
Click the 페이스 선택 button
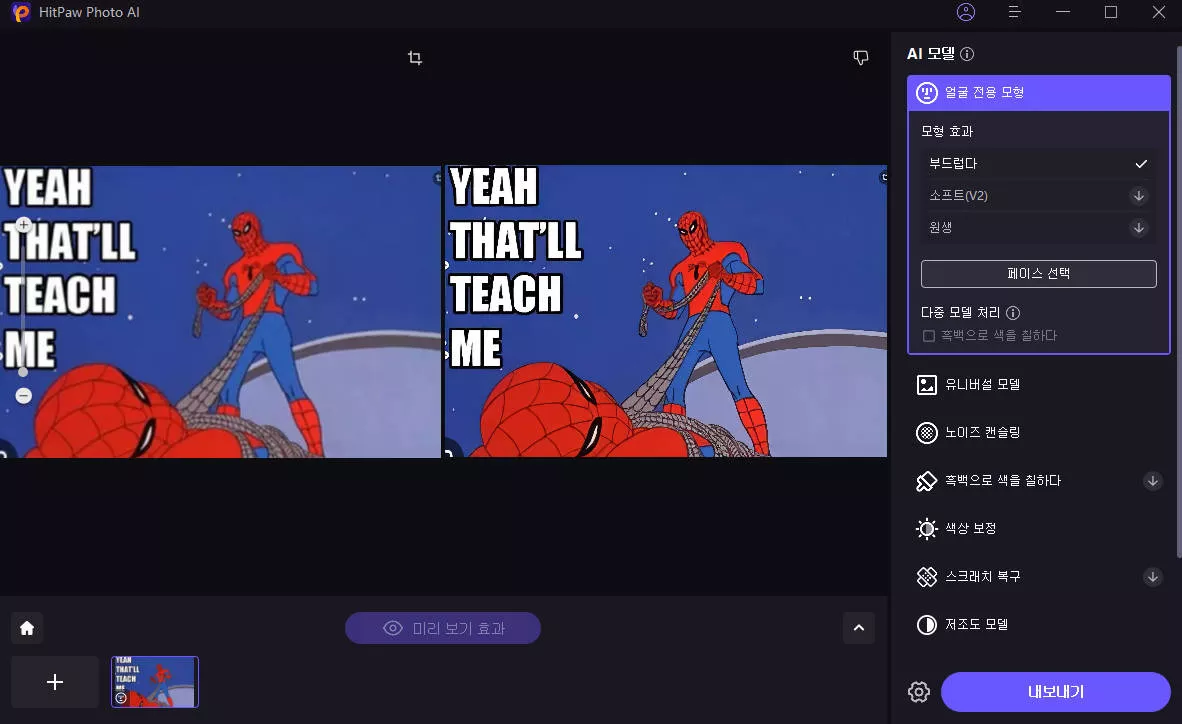[x=1038, y=273]
